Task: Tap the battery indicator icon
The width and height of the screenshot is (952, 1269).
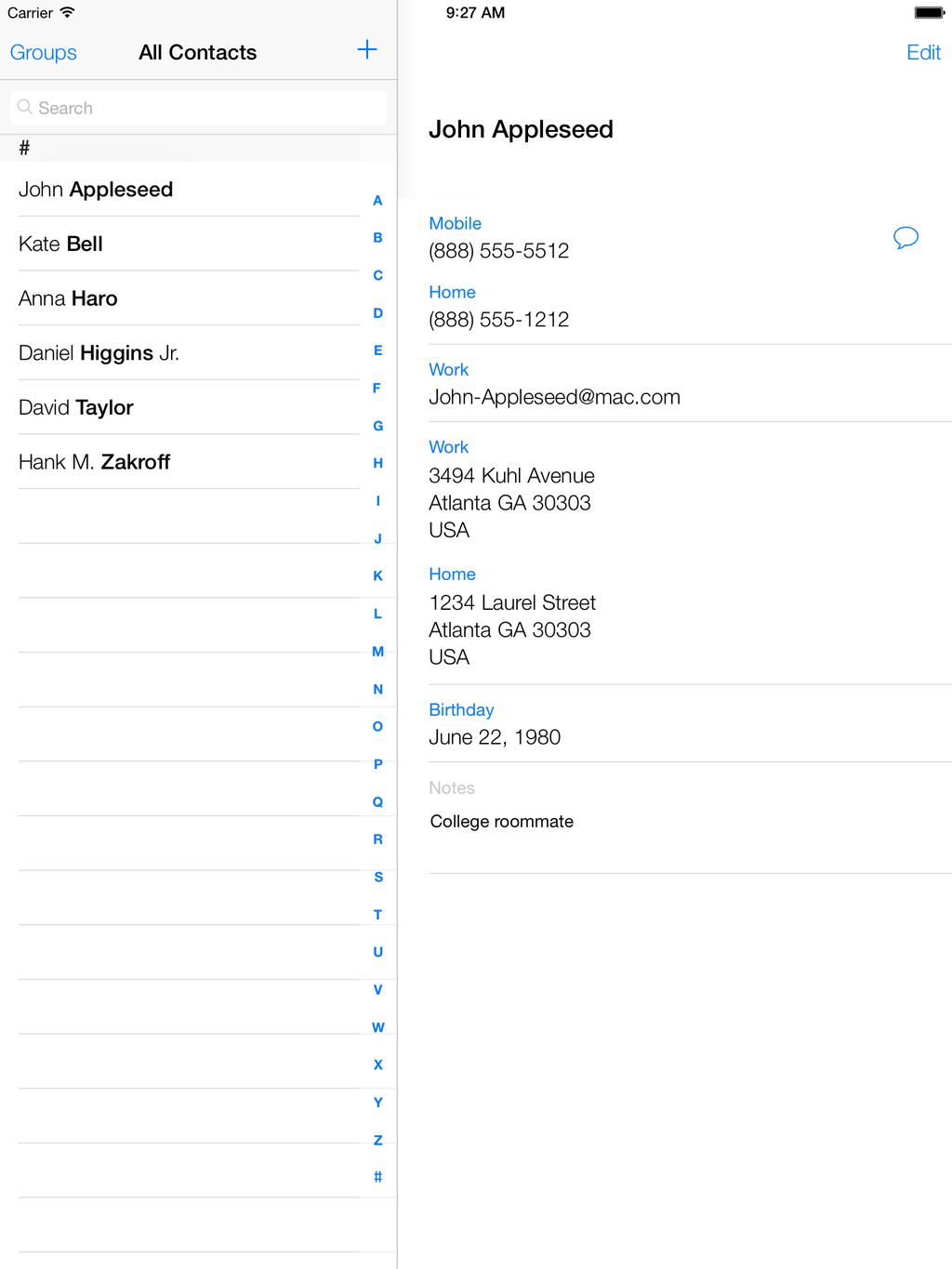Action: (929, 13)
